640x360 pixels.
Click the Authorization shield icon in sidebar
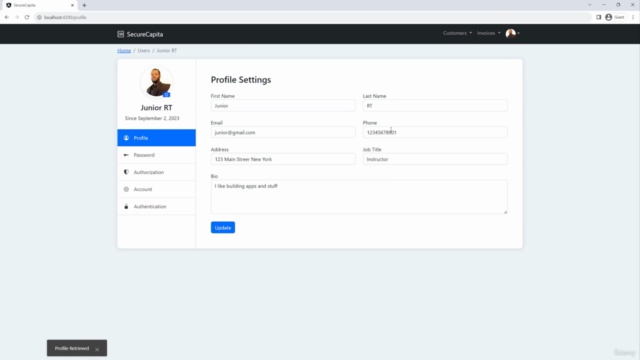point(126,172)
